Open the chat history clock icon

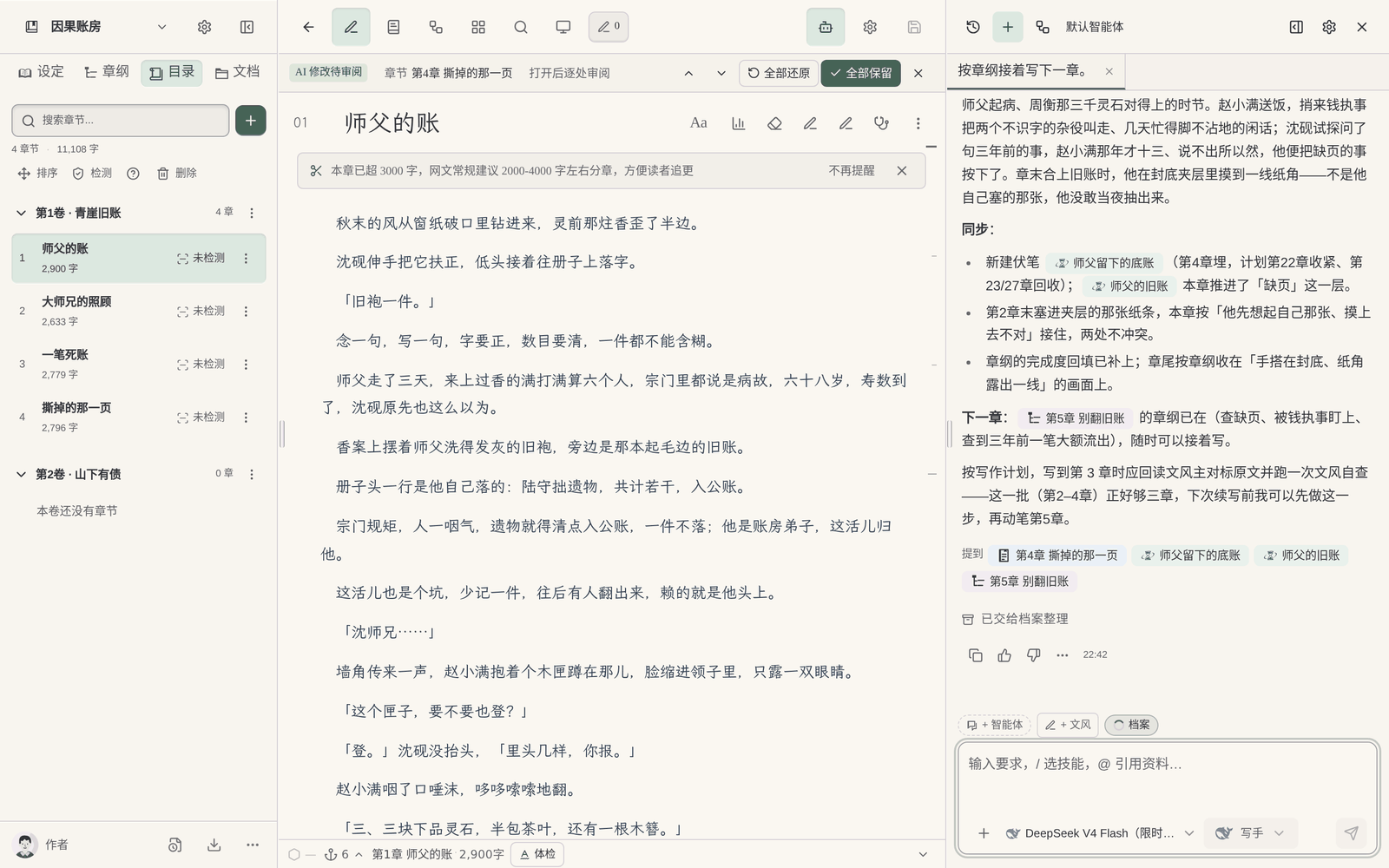(973, 27)
